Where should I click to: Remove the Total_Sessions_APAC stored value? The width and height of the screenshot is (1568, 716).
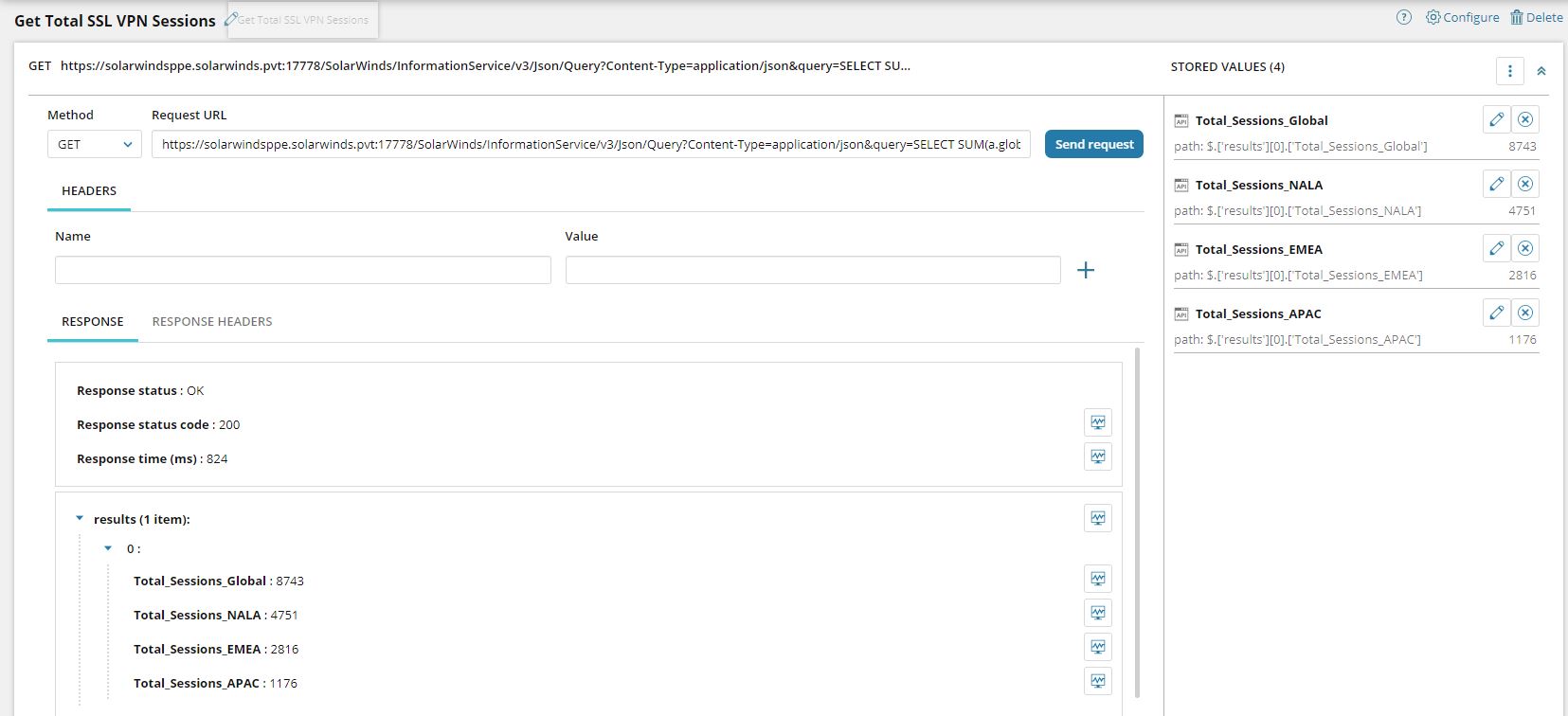click(x=1525, y=313)
